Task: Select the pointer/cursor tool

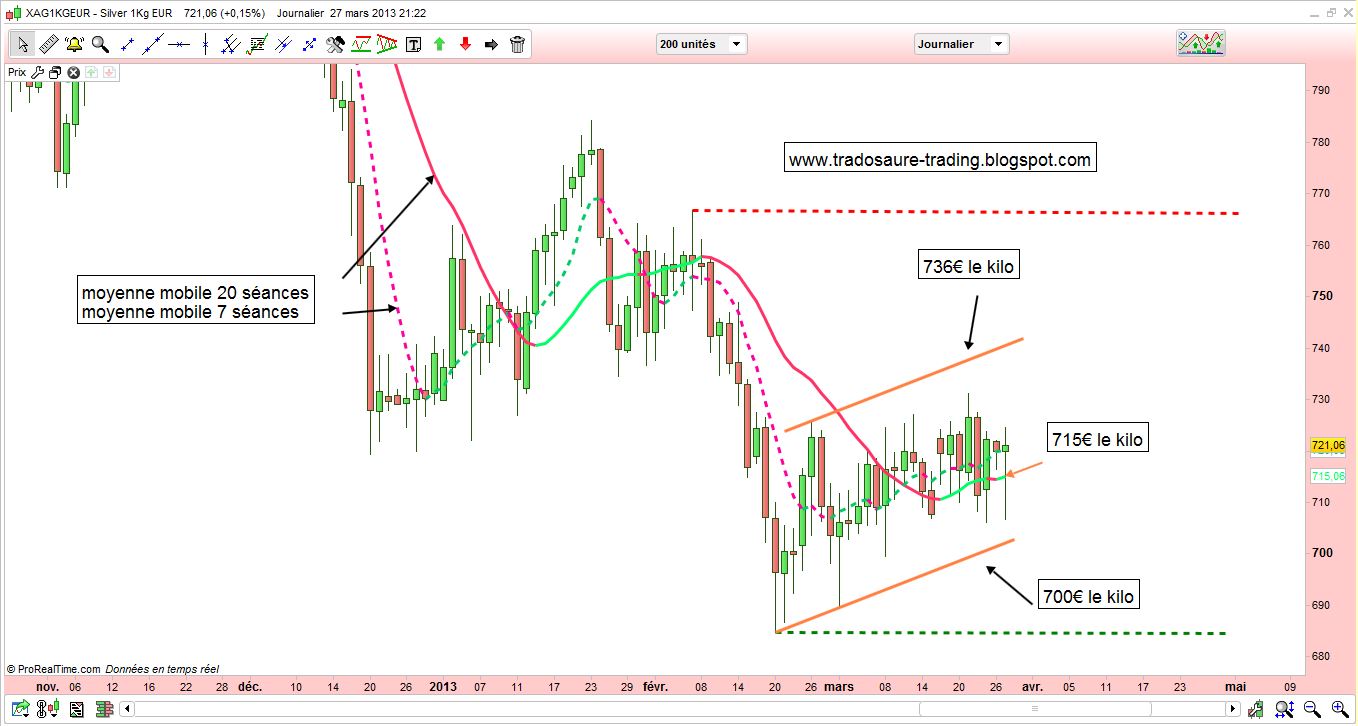Action: click(x=22, y=44)
